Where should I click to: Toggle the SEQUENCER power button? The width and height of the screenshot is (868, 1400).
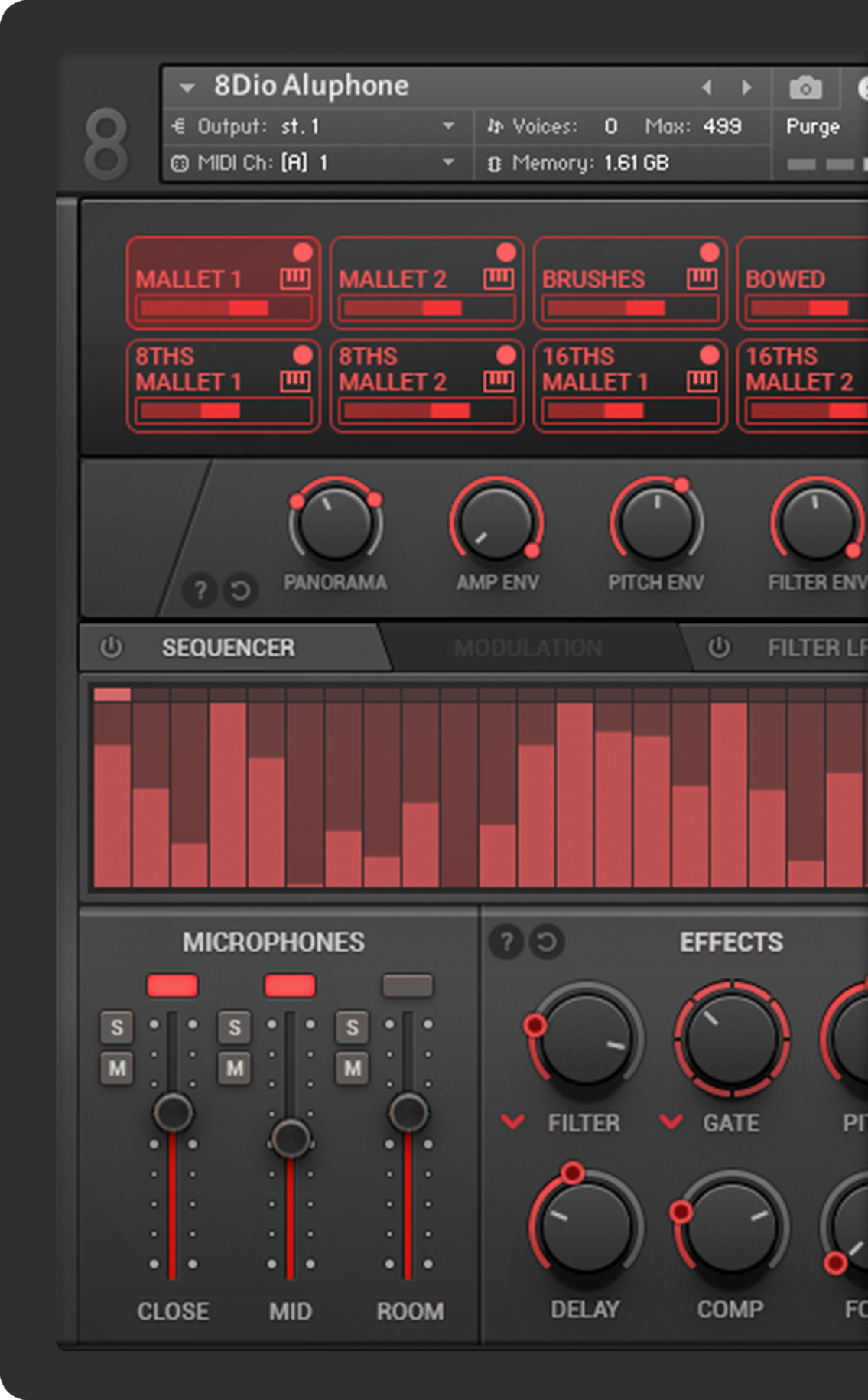click(112, 647)
